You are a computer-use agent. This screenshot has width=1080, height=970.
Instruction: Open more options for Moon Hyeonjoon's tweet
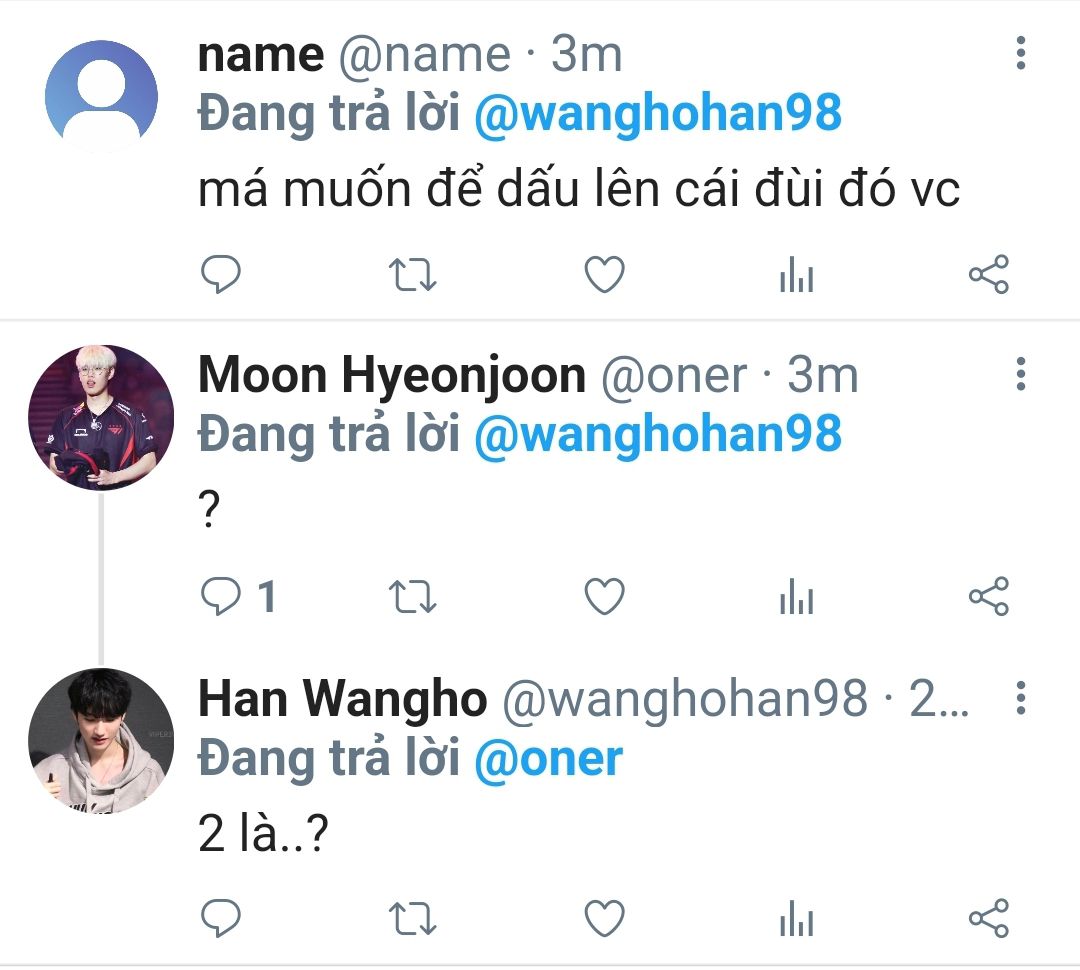(1020, 374)
